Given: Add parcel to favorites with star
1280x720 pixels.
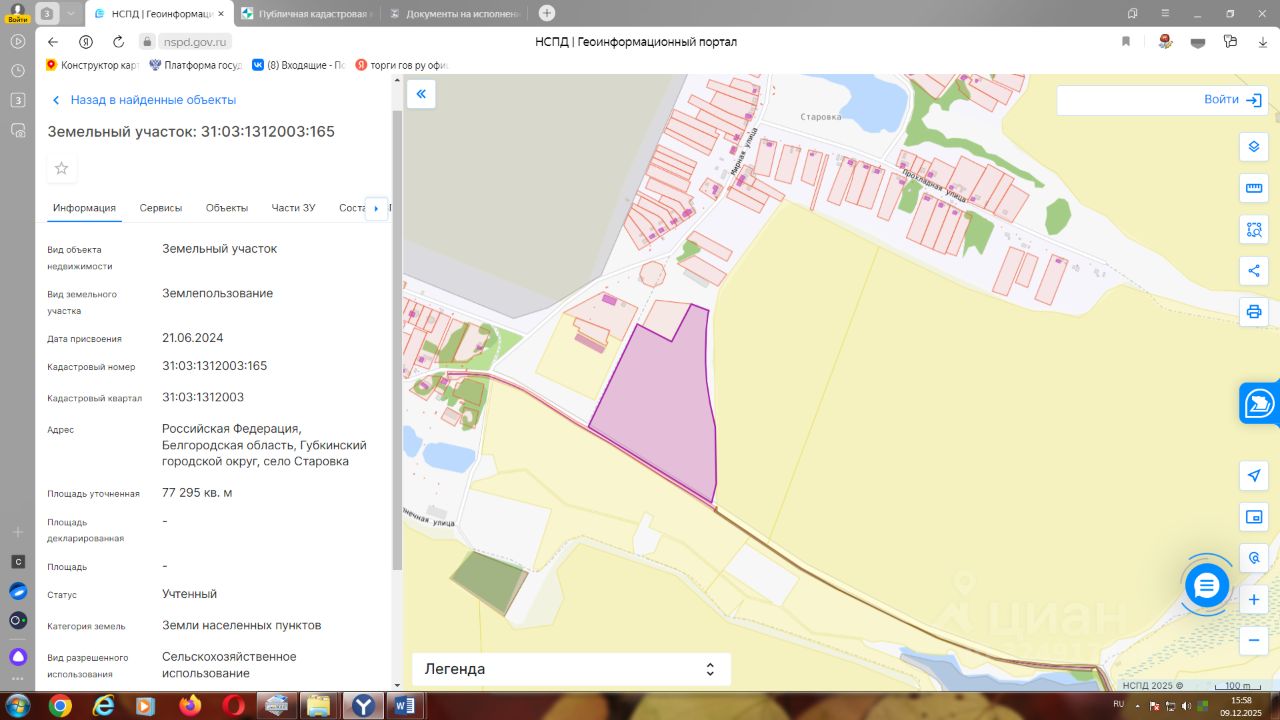Looking at the screenshot, I should pos(62,168).
